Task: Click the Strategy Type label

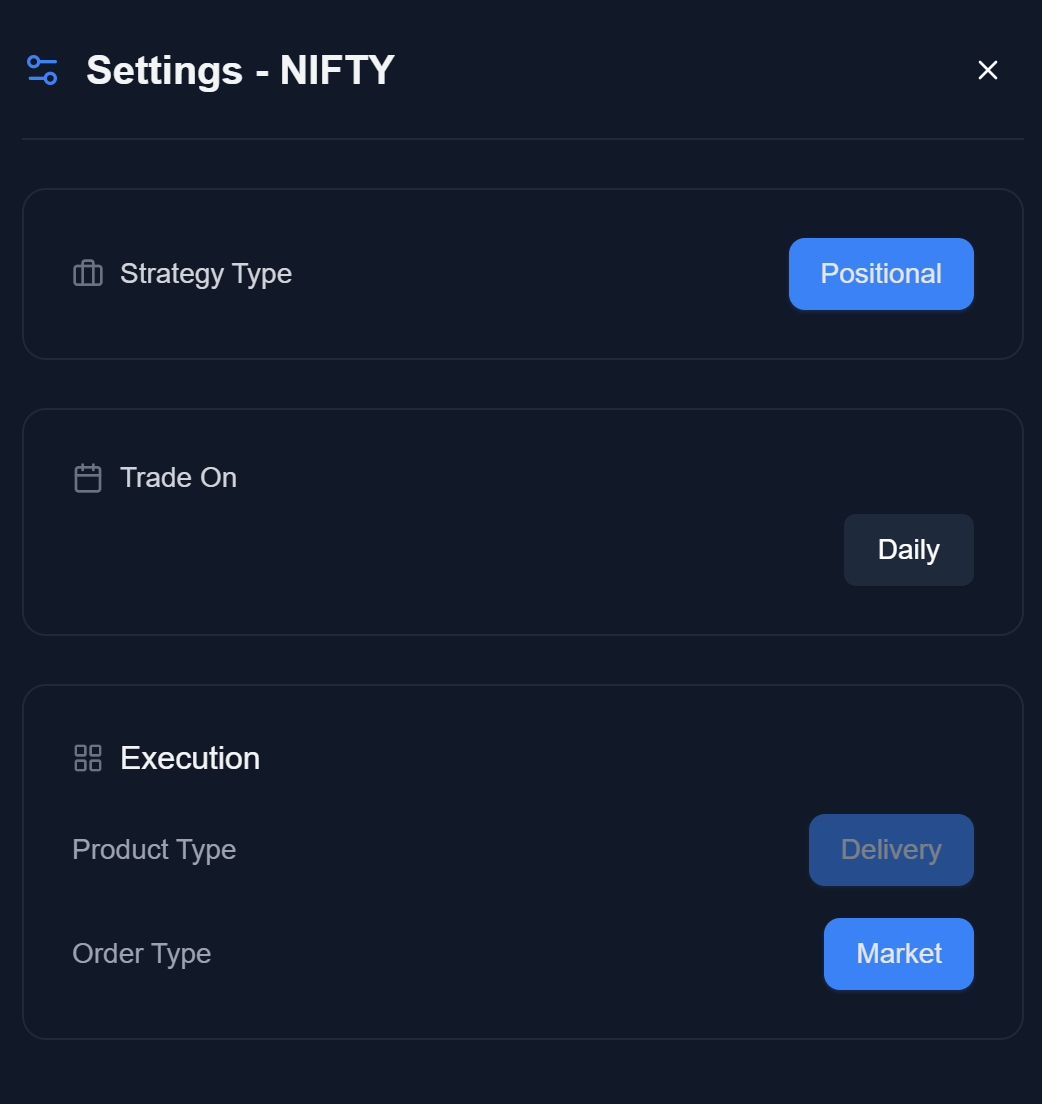Action: pos(206,274)
